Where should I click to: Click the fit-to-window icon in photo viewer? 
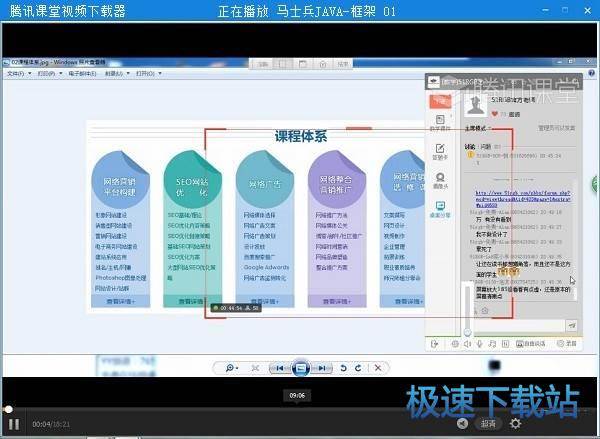(256, 368)
